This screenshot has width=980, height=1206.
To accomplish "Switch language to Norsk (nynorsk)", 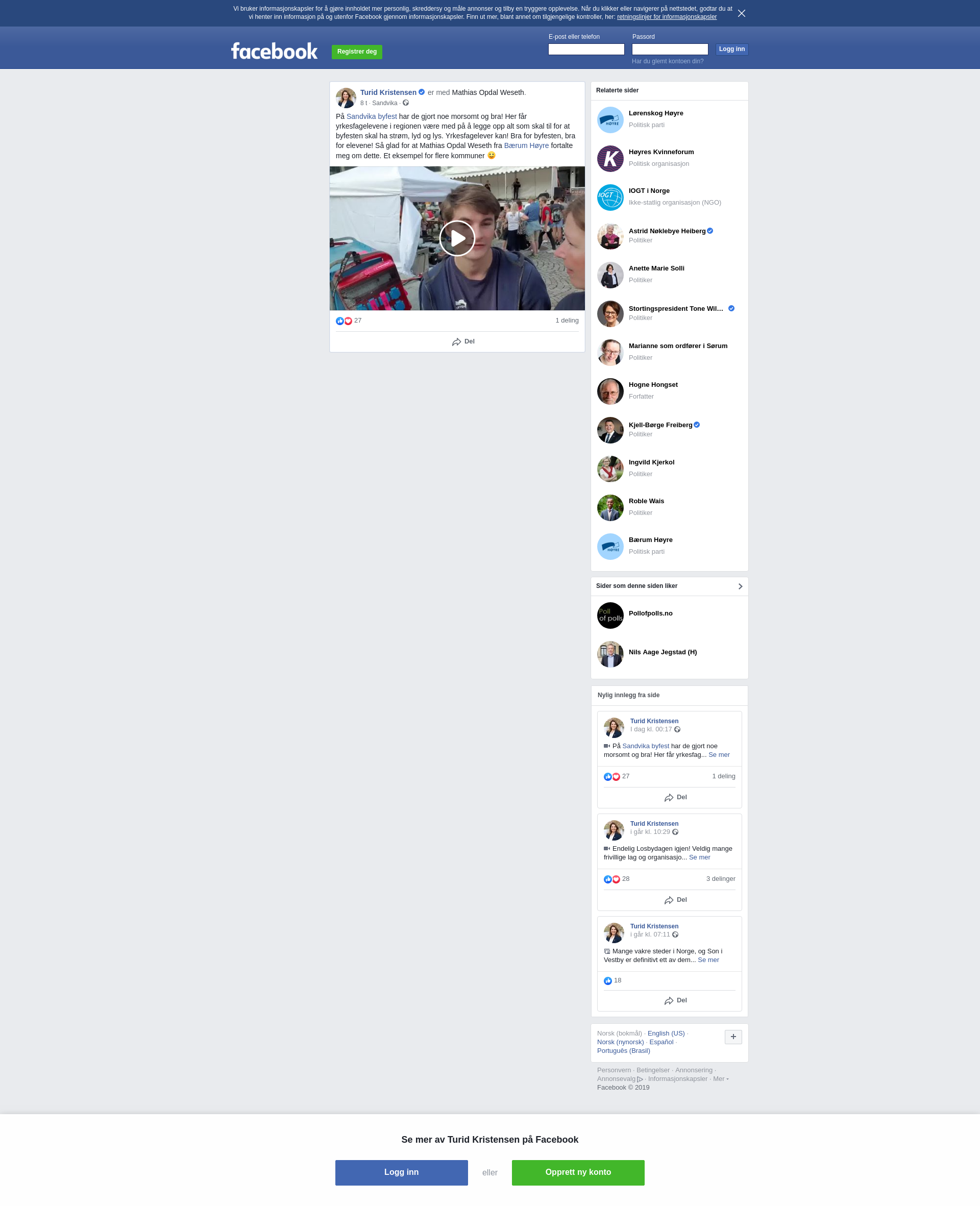I will pos(620,1042).
